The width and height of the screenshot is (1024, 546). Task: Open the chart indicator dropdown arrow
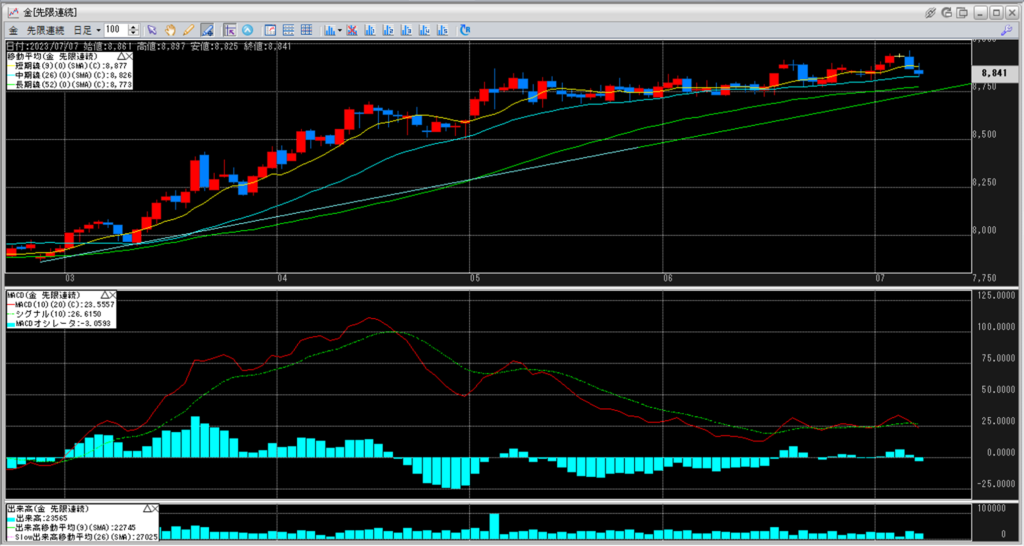coord(340,30)
